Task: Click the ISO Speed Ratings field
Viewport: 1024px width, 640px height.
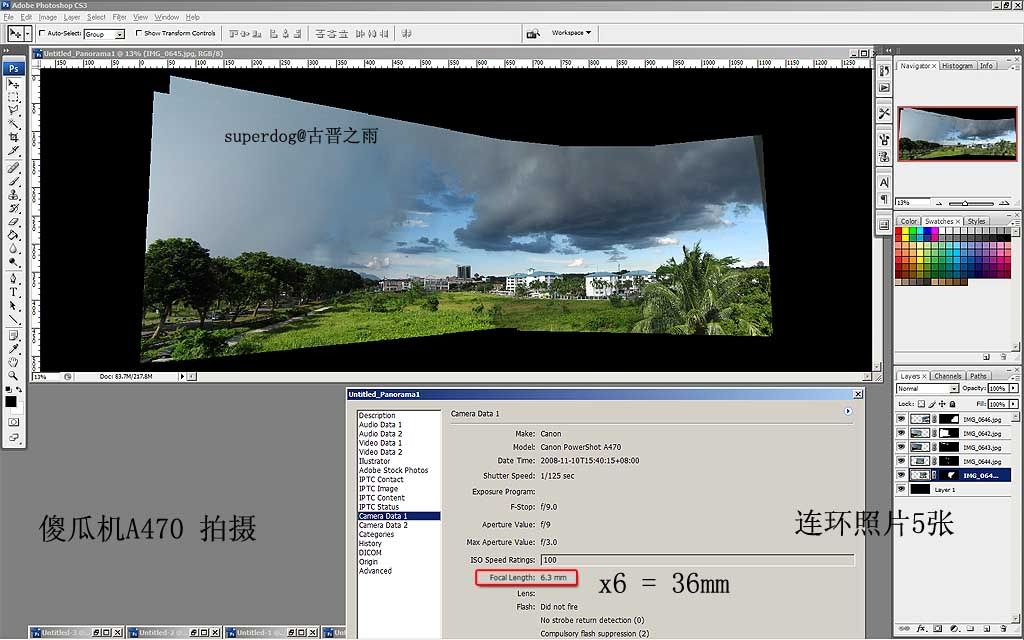Action: click(x=697, y=560)
